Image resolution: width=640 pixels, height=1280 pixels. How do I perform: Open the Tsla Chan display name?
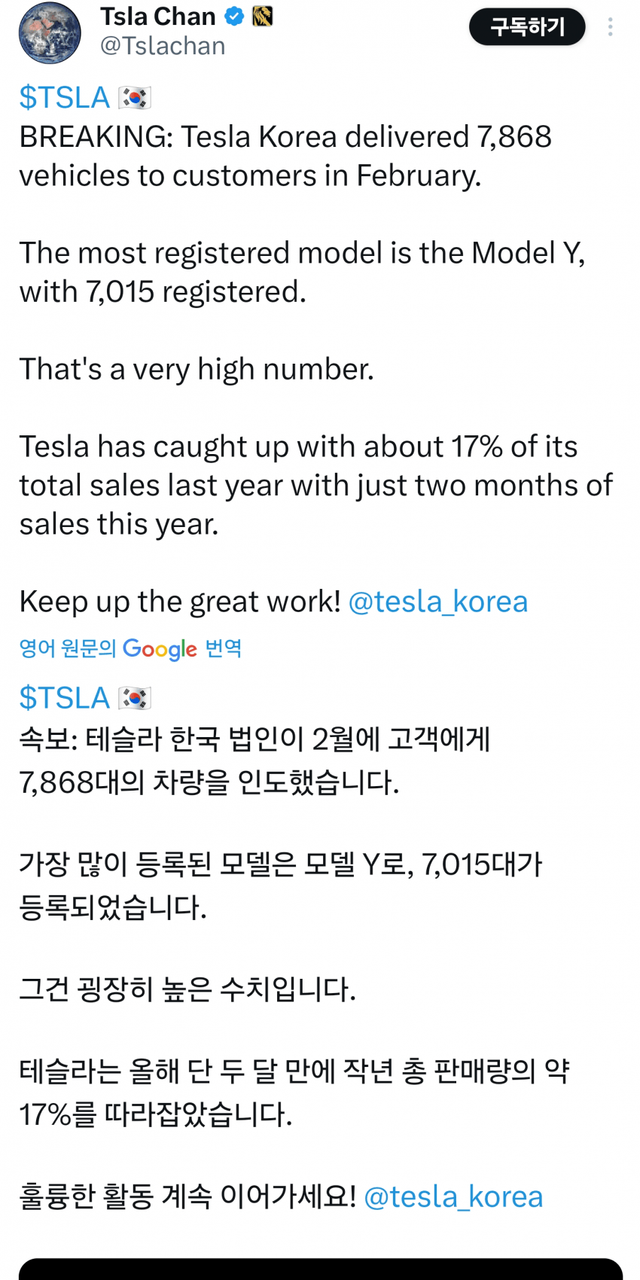[158, 16]
